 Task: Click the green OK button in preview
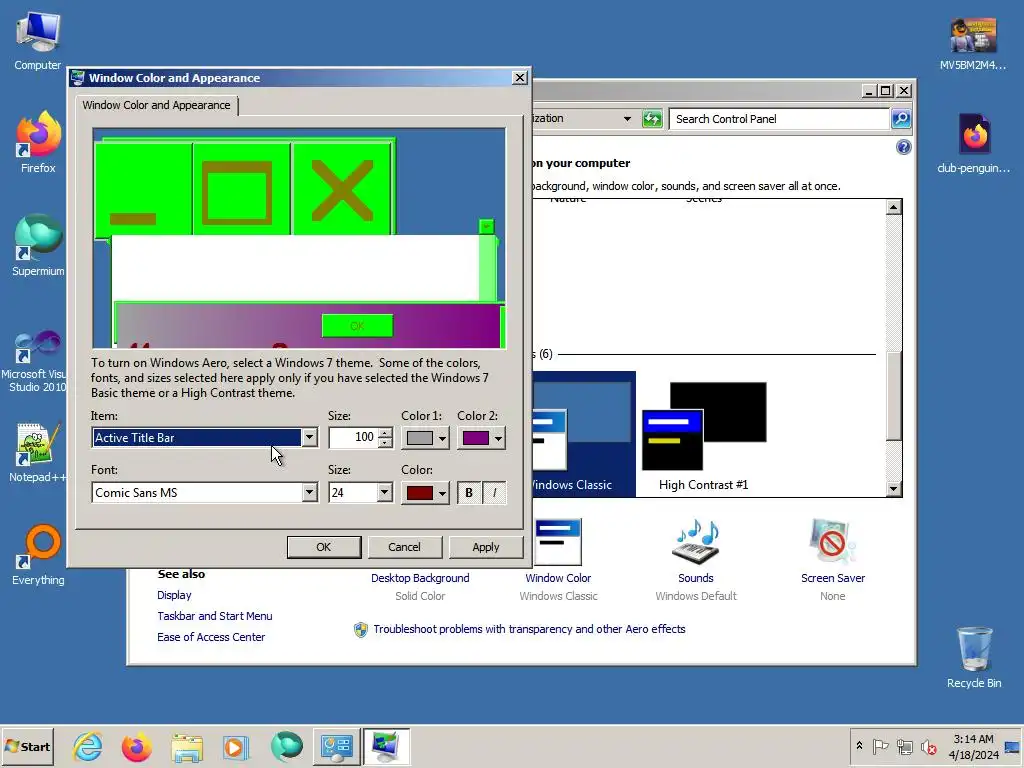pyautogui.click(x=357, y=326)
